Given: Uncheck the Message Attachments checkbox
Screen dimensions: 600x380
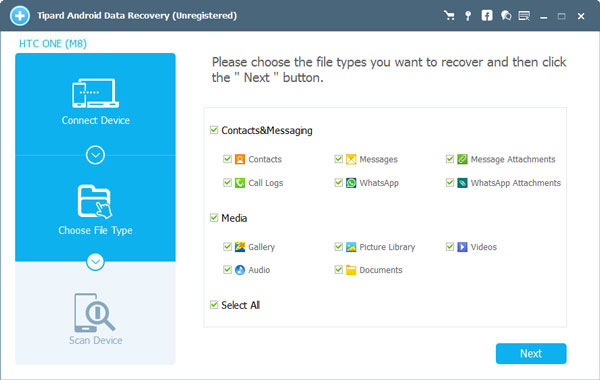Looking at the screenshot, I should click(x=450, y=159).
